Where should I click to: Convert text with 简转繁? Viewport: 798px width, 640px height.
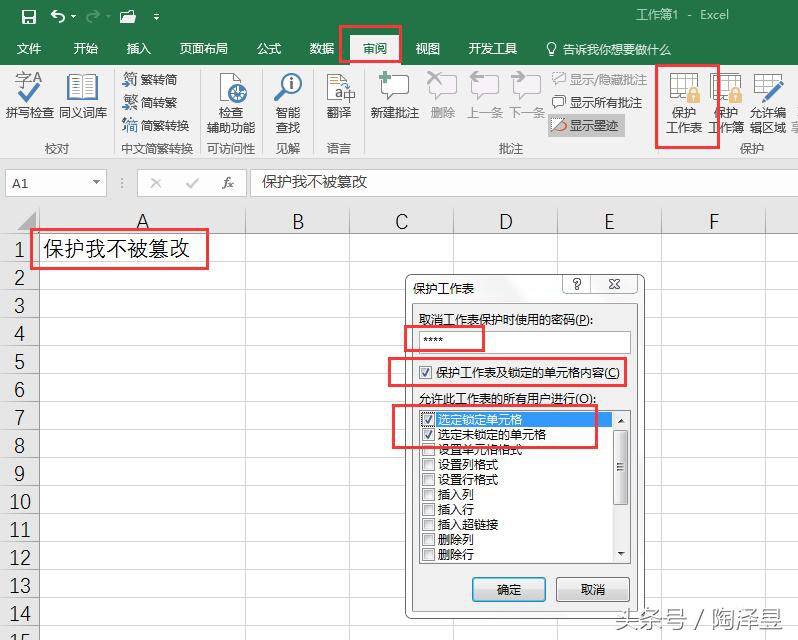(x=150, y=102)
